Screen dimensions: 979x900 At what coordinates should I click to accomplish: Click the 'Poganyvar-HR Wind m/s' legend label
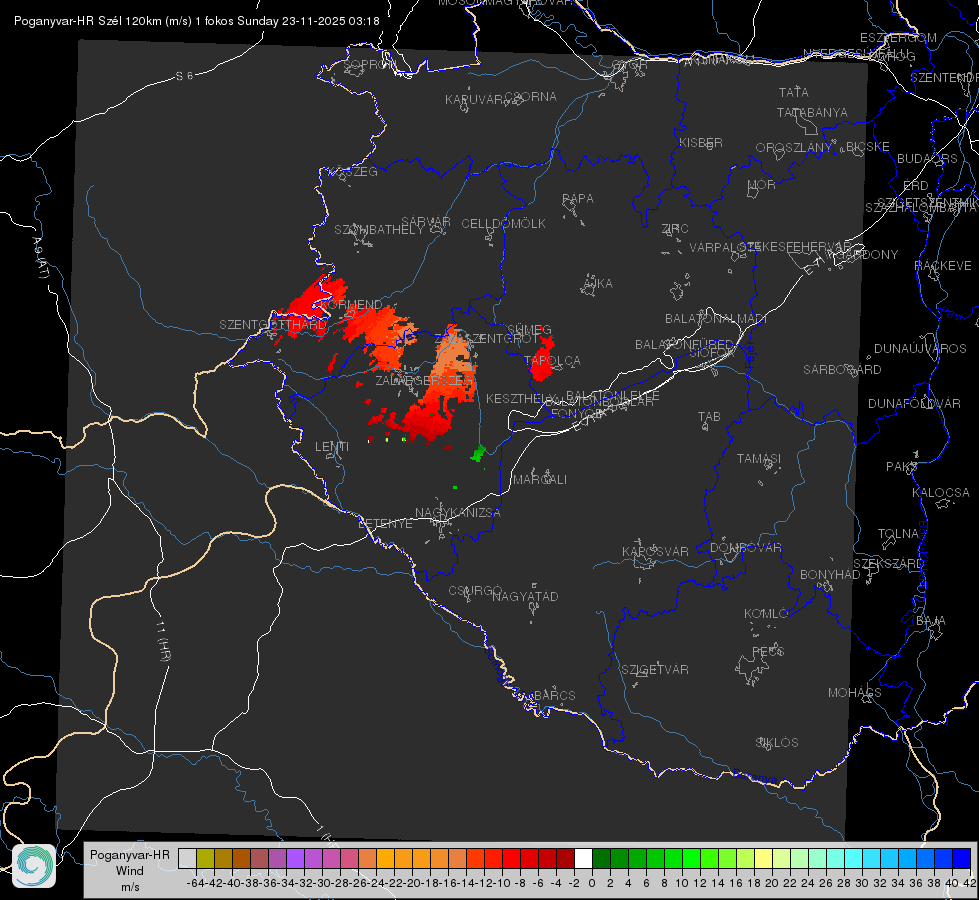[130, 871]
